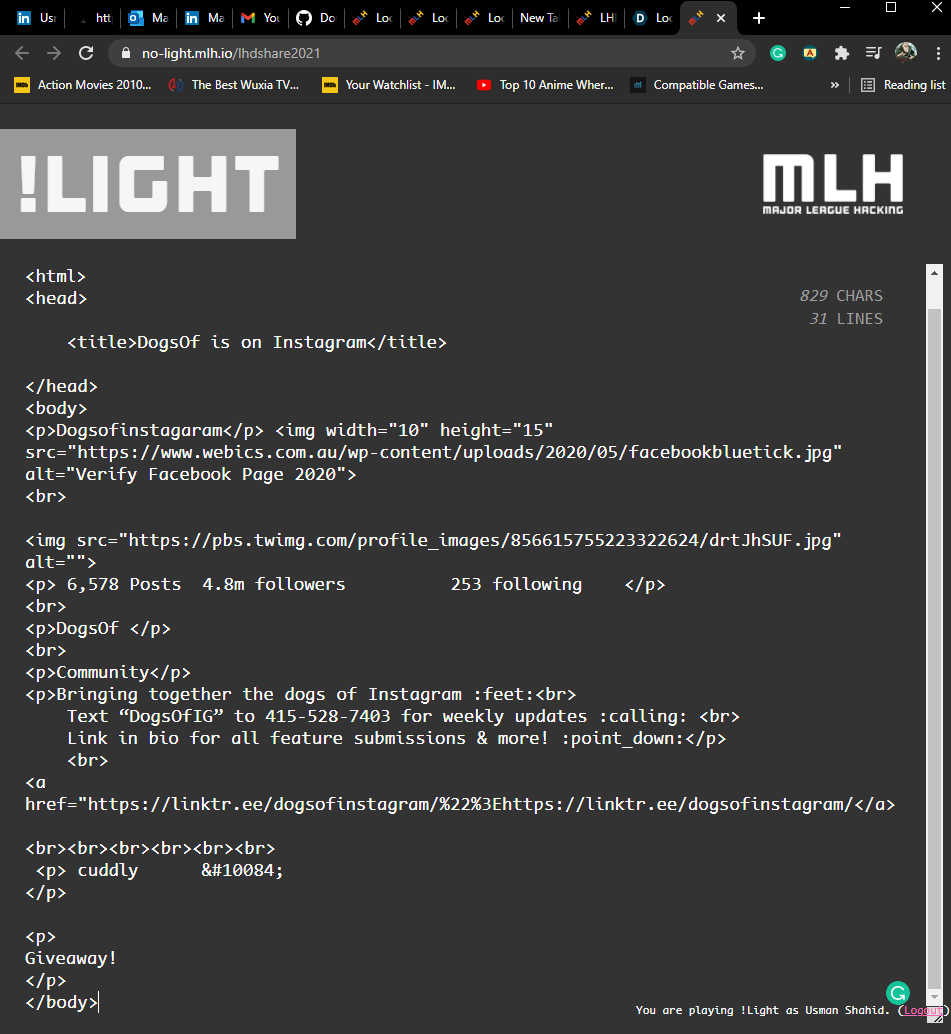Switch to the LHD tab
Image resolution: width=951 pixels, height=1034 pixels.
(597, 18)
